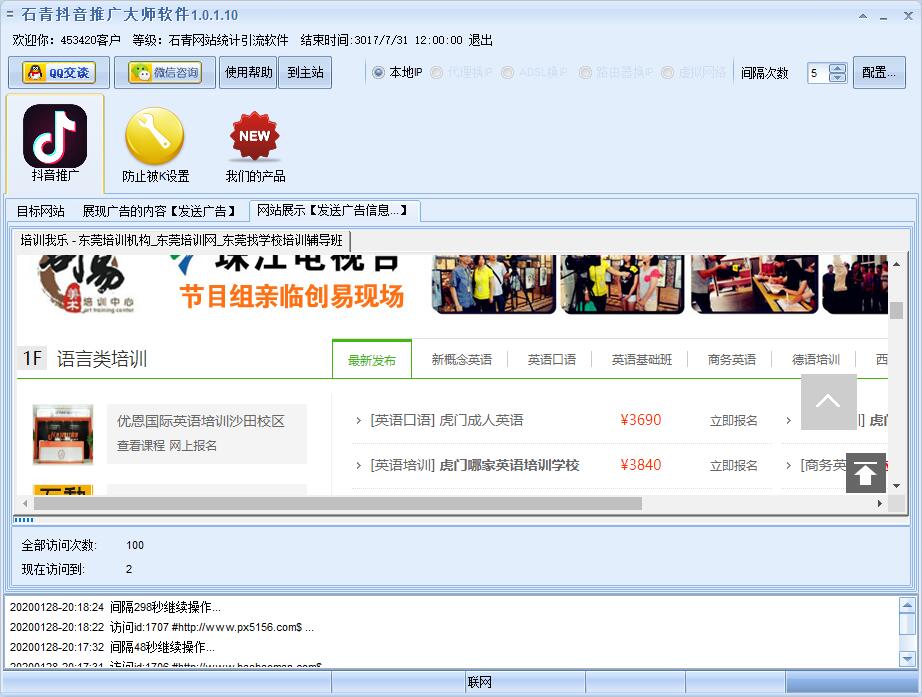Select the log line 间隔298秒继续操作
922x697 pixels.
pos(115,607)
